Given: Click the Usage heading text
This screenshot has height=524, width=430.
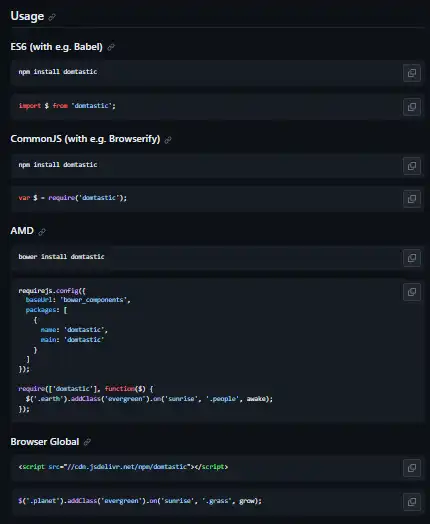Looking at the screenshot, I should 27,16.
